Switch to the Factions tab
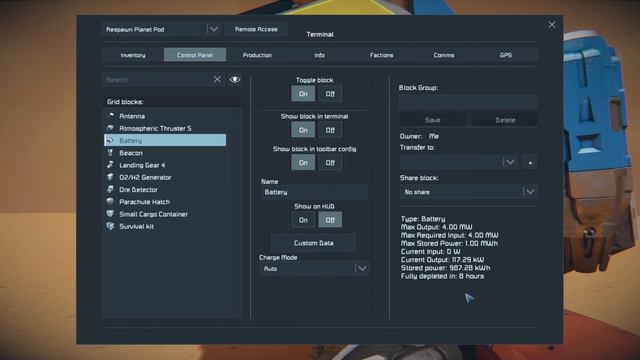This screenshot has width=640, height=360. tap(381, 55)
